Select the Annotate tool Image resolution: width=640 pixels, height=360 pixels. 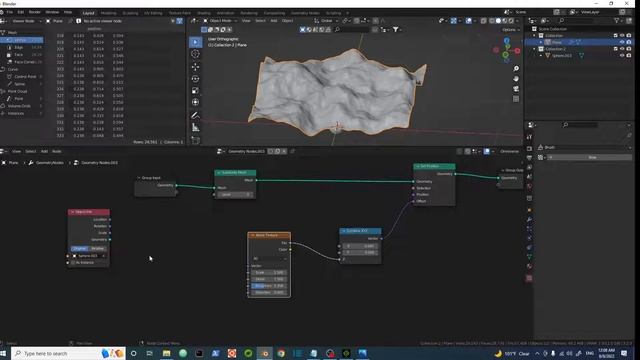coord(196,116)
